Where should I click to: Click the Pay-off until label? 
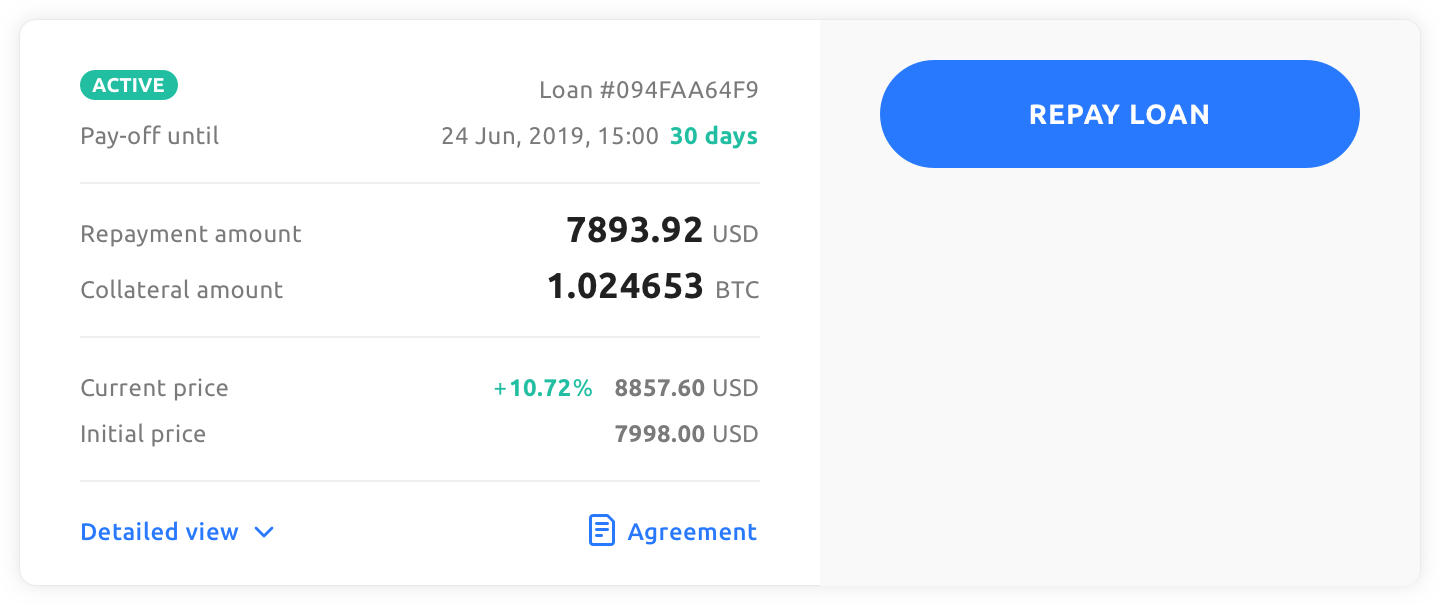pyautogui.click(x=150, y=136)
